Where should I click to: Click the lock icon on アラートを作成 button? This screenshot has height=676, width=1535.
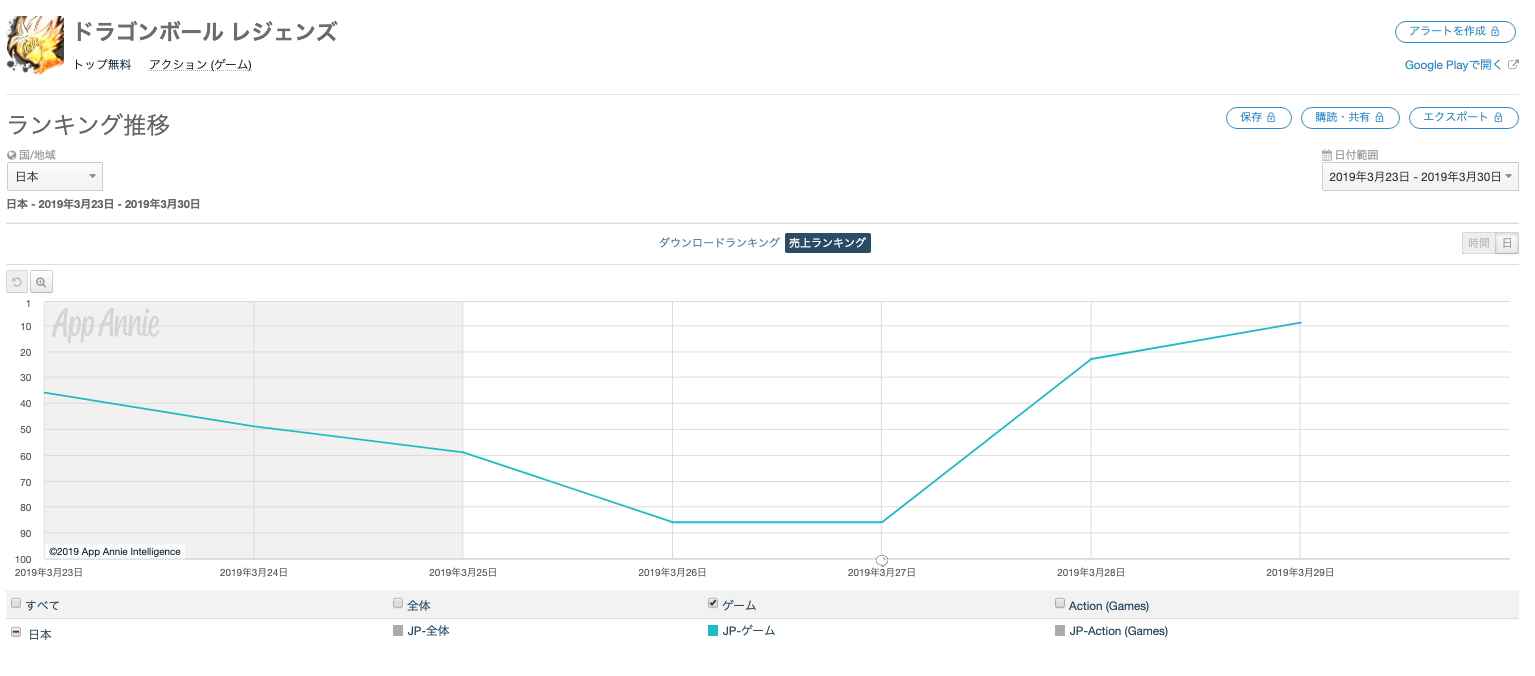click(1495, 32)
